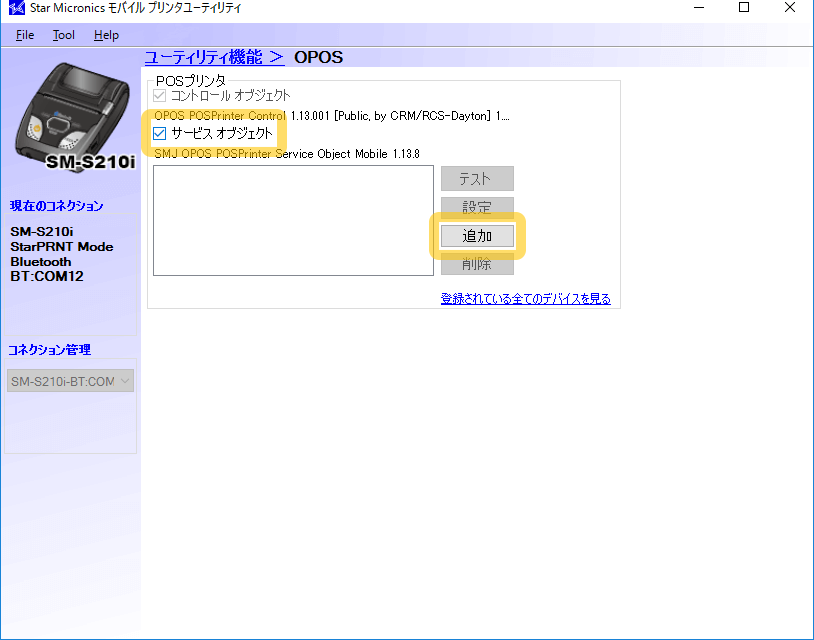Uncheck the サービス オブジェクト checkbox
The image size is (814, 640).
160,133
